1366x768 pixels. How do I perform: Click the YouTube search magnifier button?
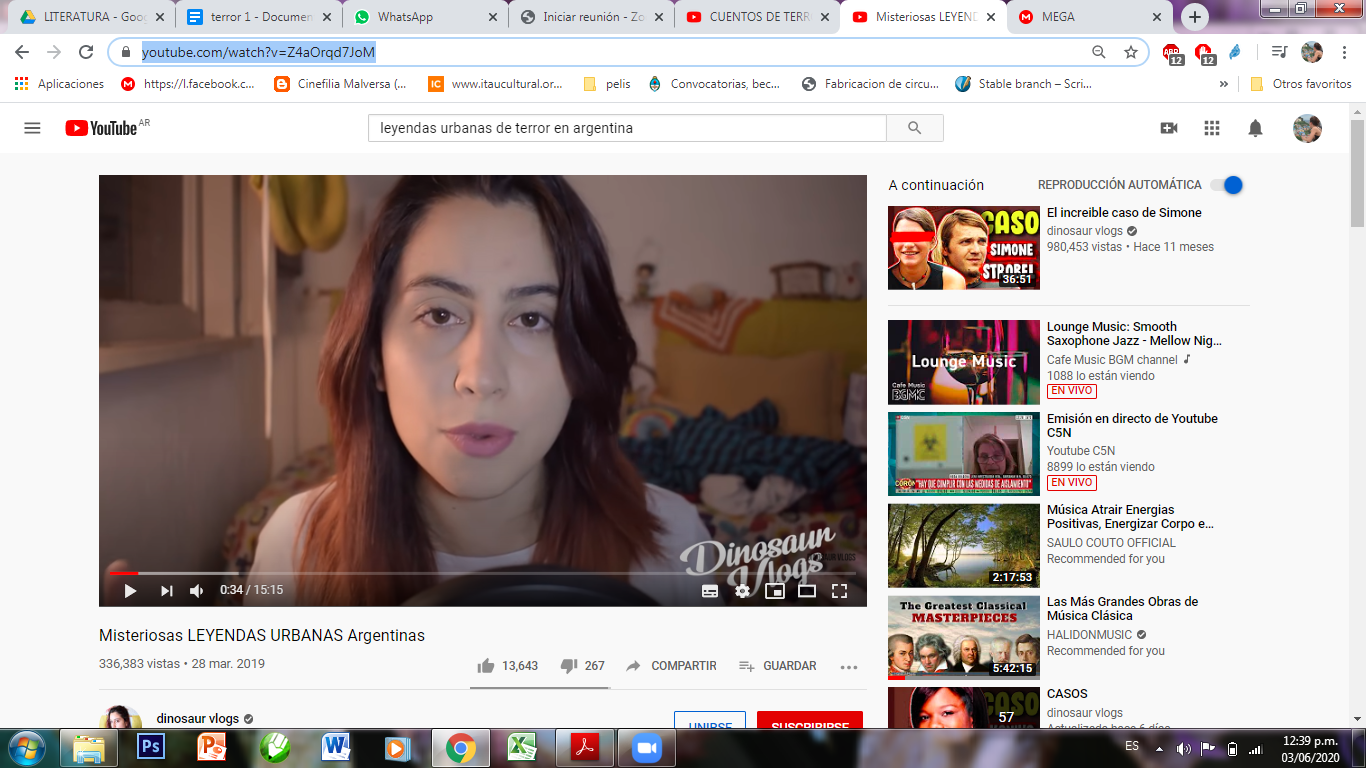pos(914,128)
